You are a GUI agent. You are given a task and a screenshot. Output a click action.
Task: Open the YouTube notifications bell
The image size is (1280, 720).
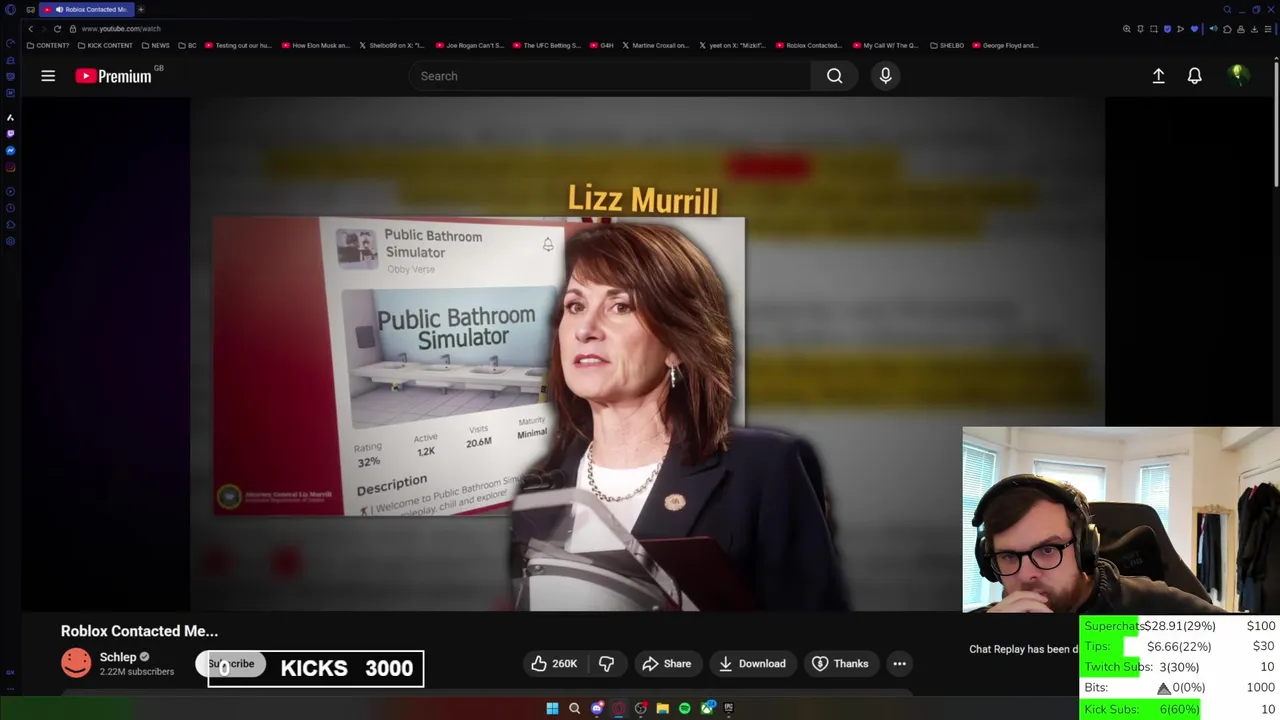[x=1194, y=76]
